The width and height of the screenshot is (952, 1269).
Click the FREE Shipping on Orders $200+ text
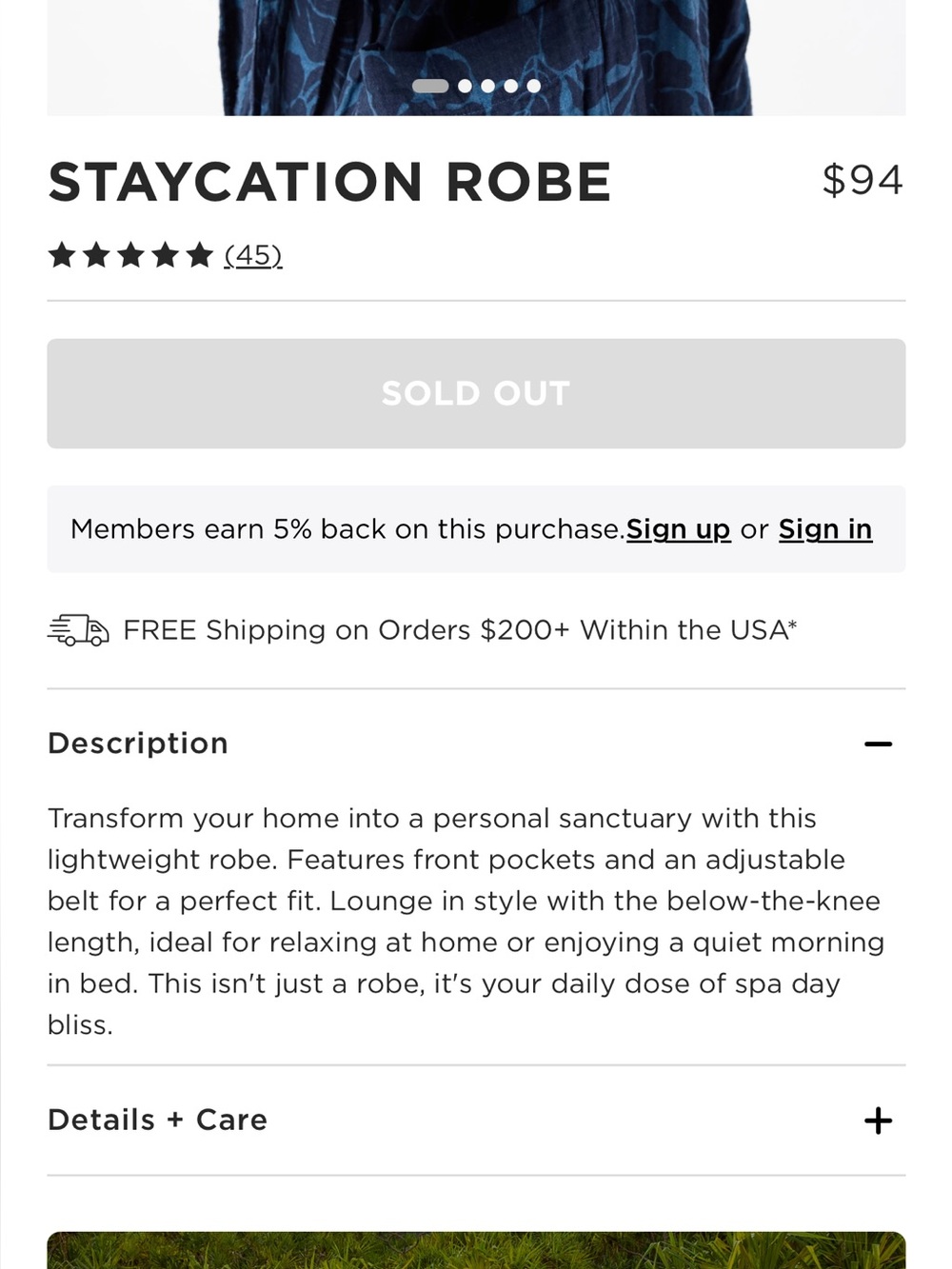coord(460,630)
